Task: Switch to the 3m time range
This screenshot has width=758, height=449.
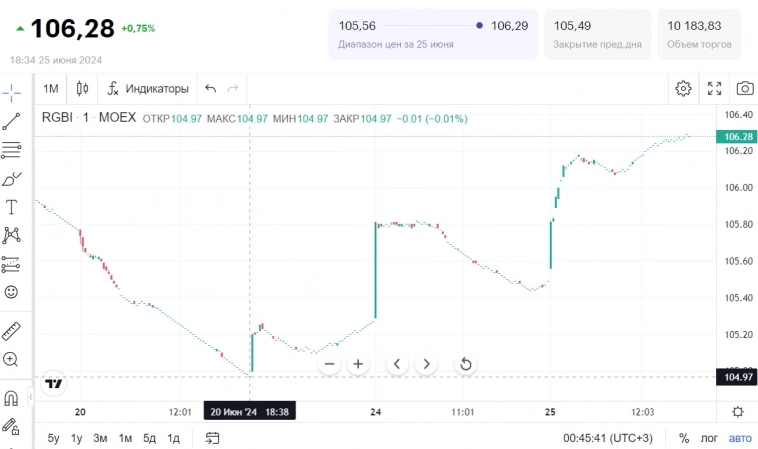Action: [x=100, y=438]
